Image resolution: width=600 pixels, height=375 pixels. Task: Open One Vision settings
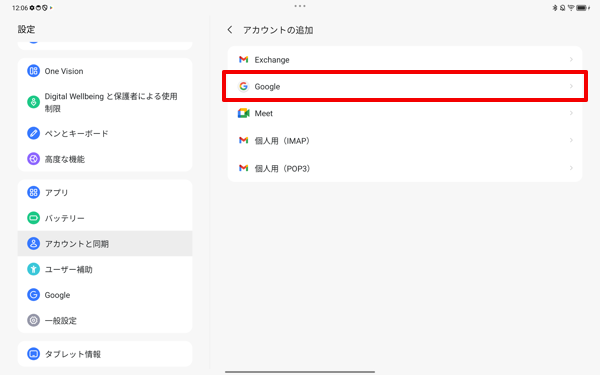click(x=105, y=71)
